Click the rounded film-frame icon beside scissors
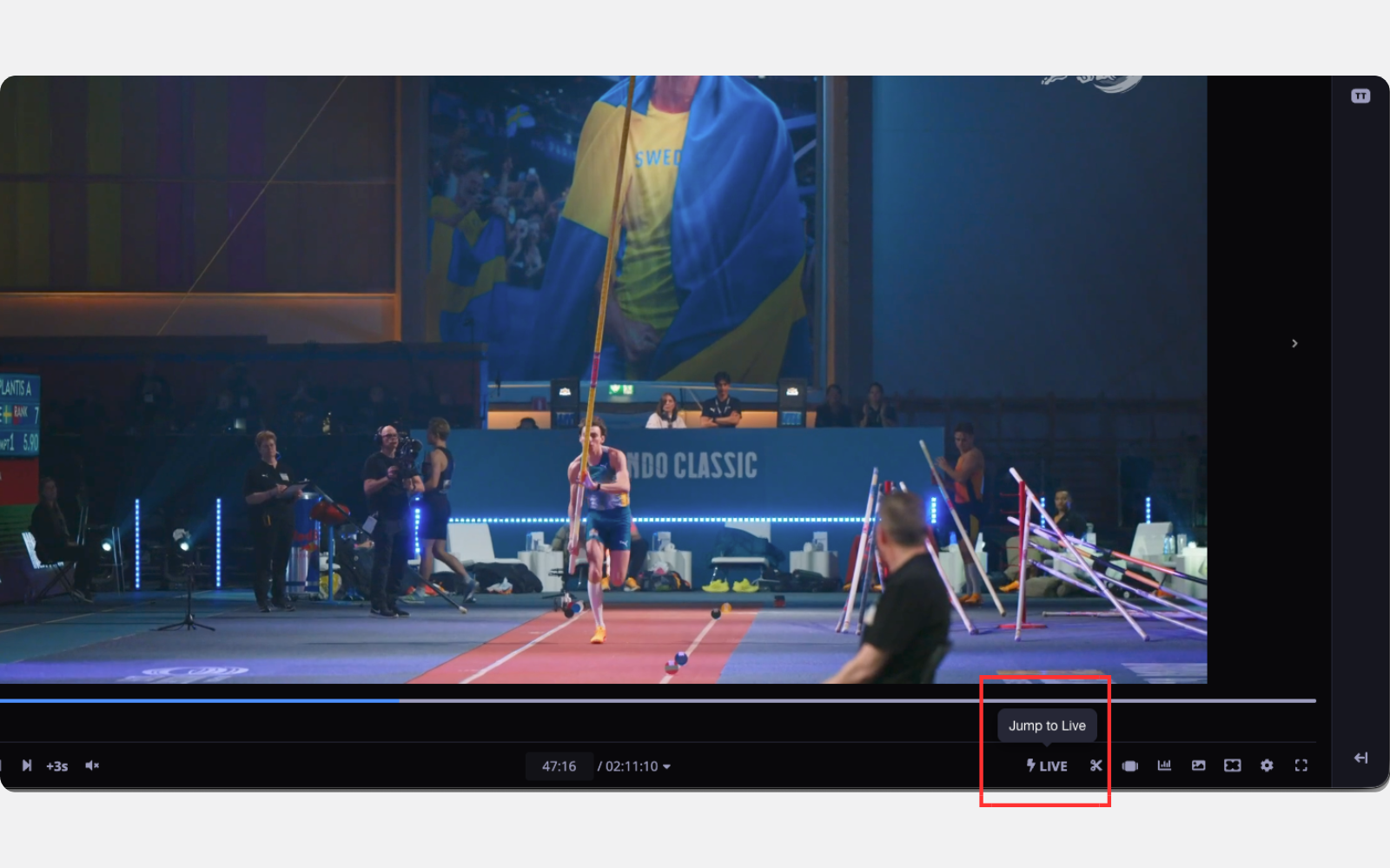Screen dimensions: 1390x868 [1129, 765]
